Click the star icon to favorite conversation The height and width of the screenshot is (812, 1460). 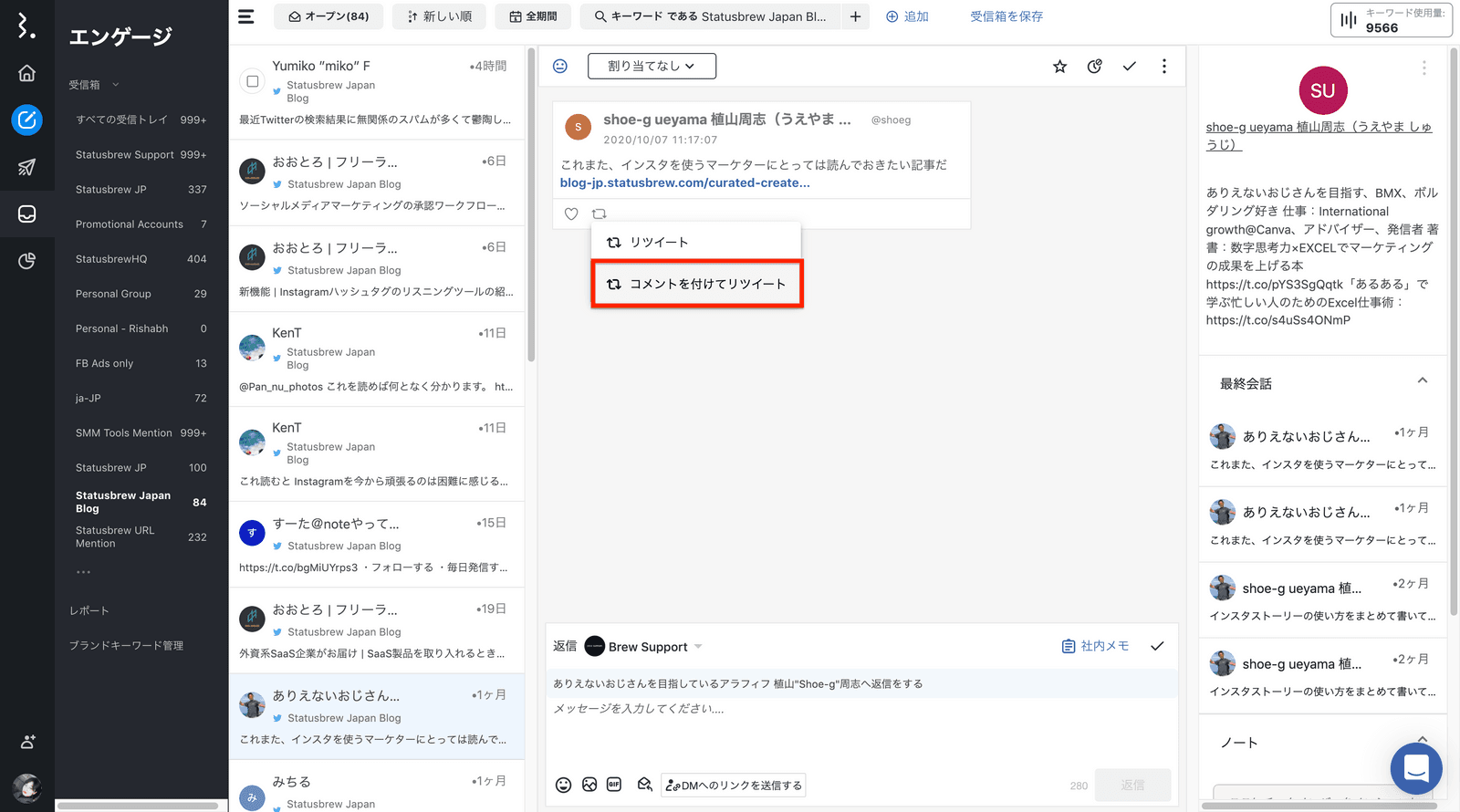(1059, 67)
